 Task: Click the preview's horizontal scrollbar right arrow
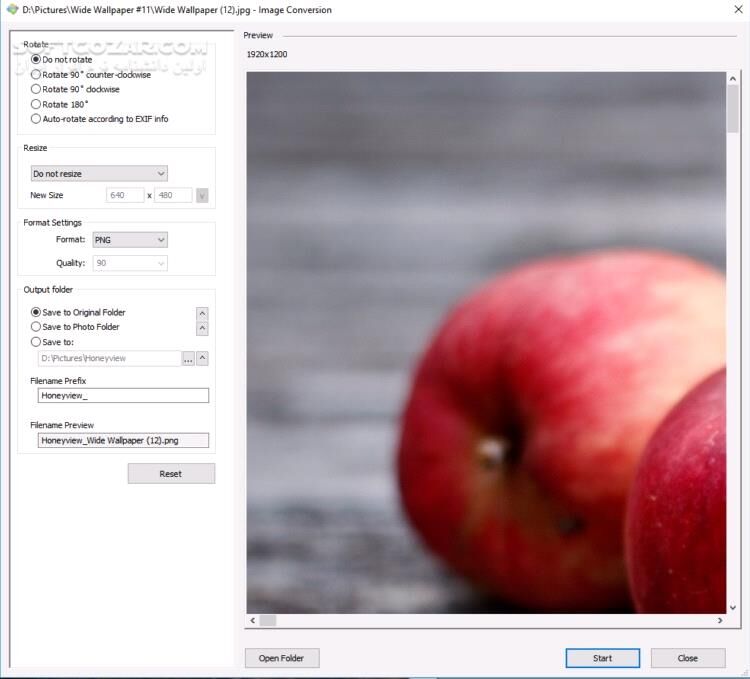point(719,621)
